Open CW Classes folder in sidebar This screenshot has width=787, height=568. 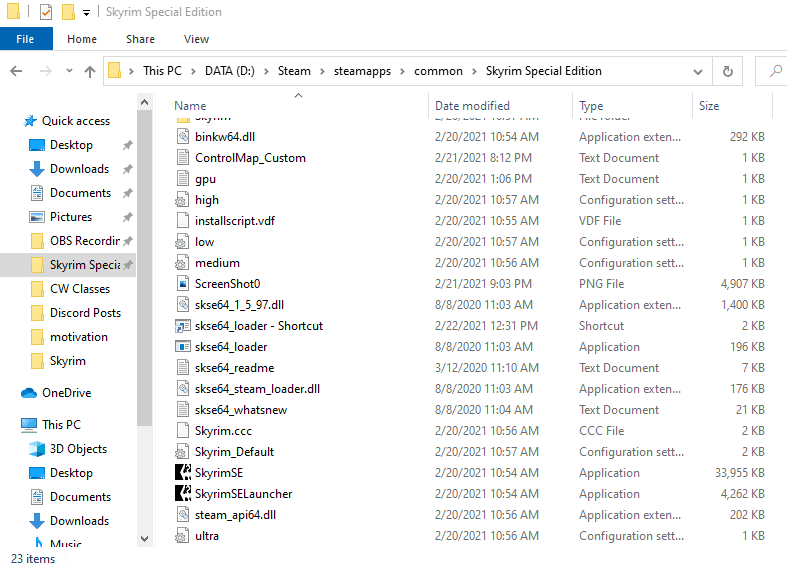[80, 289]
